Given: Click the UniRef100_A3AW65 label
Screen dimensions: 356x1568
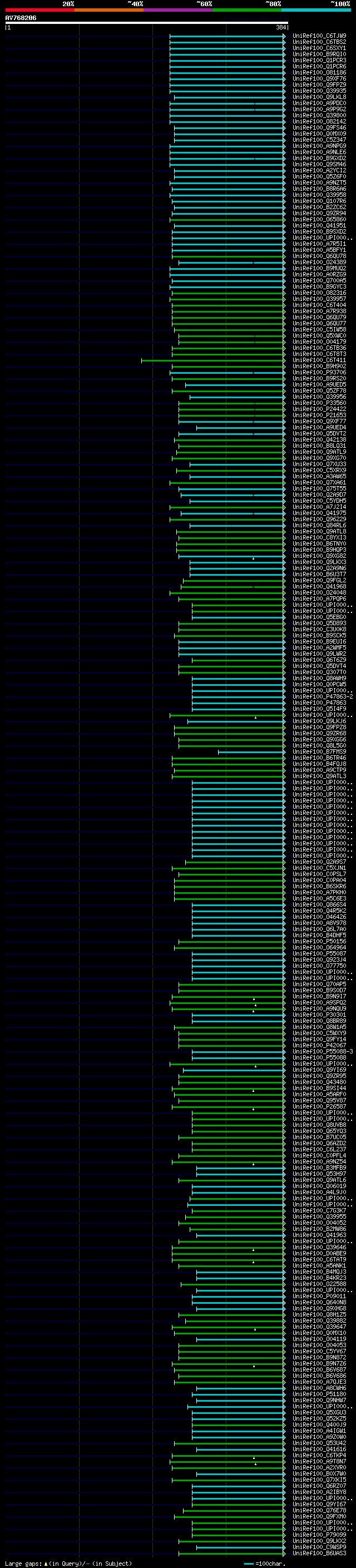Looking at the screenshot, I should [319, 477].
